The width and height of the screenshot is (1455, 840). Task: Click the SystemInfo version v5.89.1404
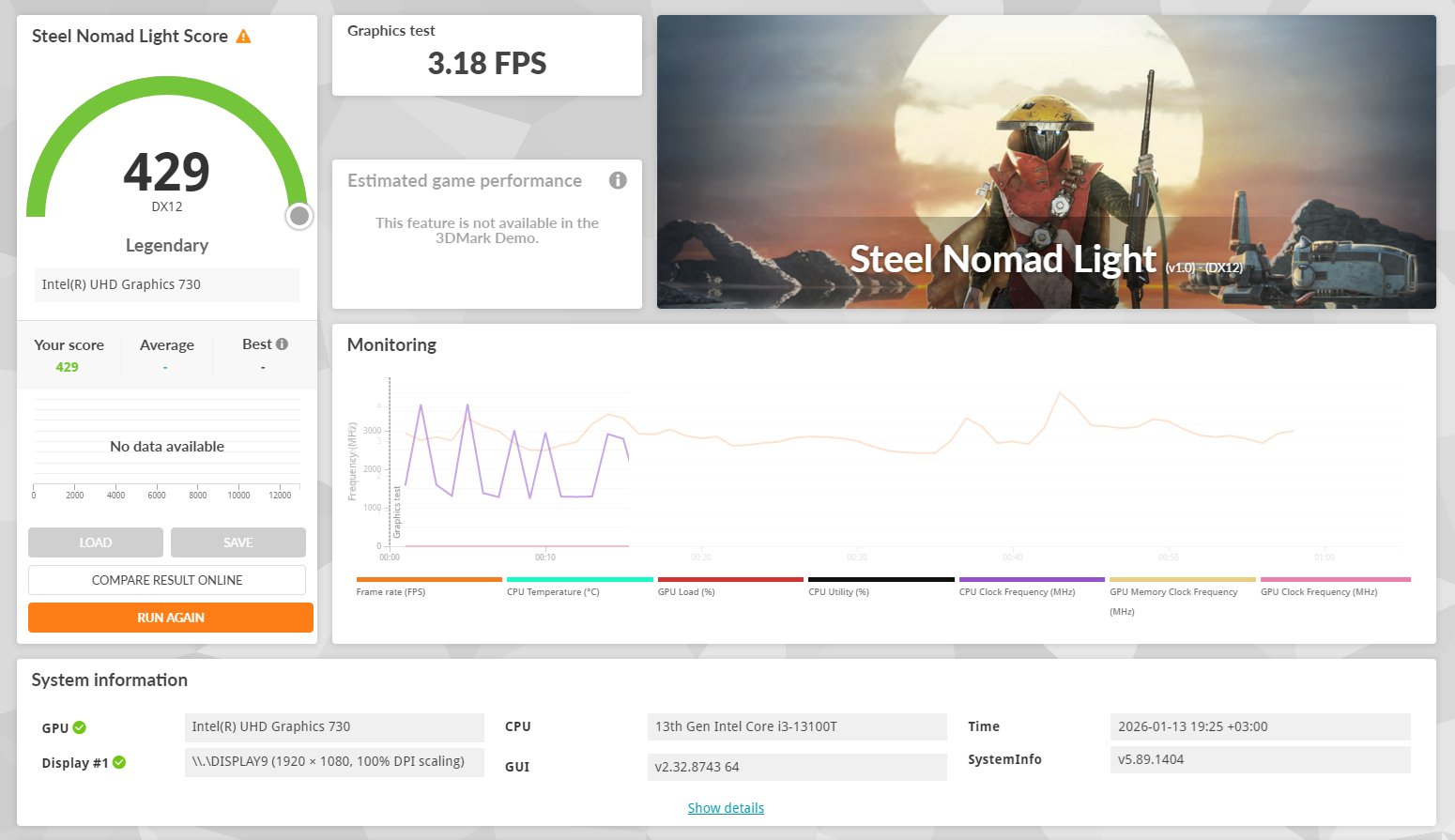pos(1261,760)
